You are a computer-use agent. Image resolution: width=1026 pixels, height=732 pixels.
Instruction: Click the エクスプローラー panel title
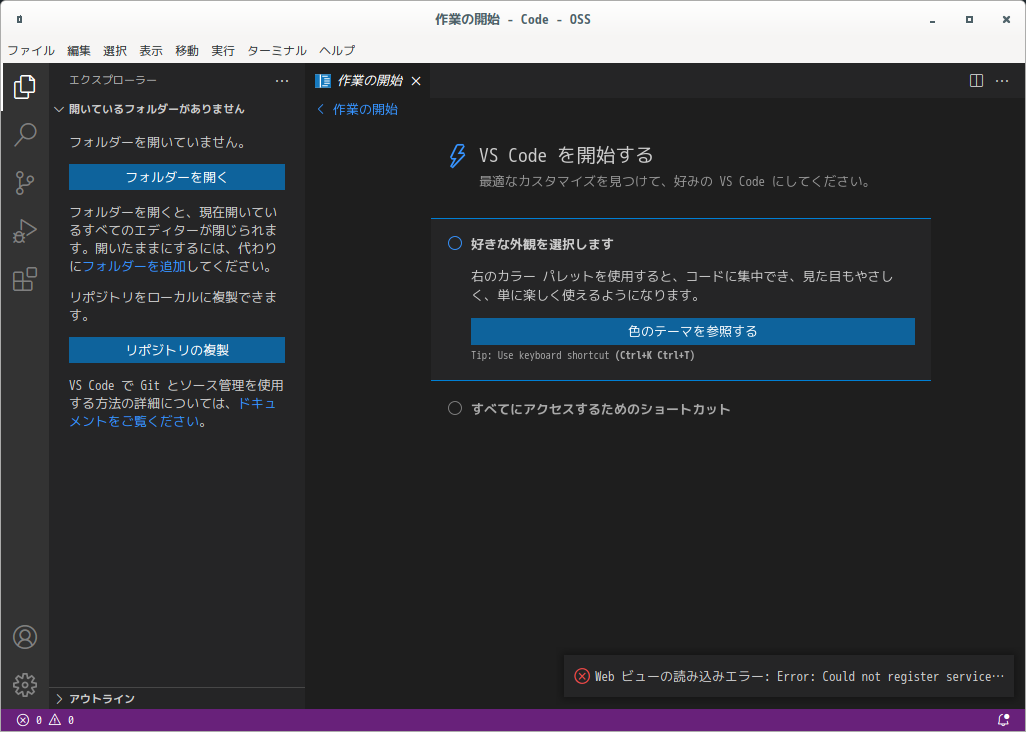113,80
